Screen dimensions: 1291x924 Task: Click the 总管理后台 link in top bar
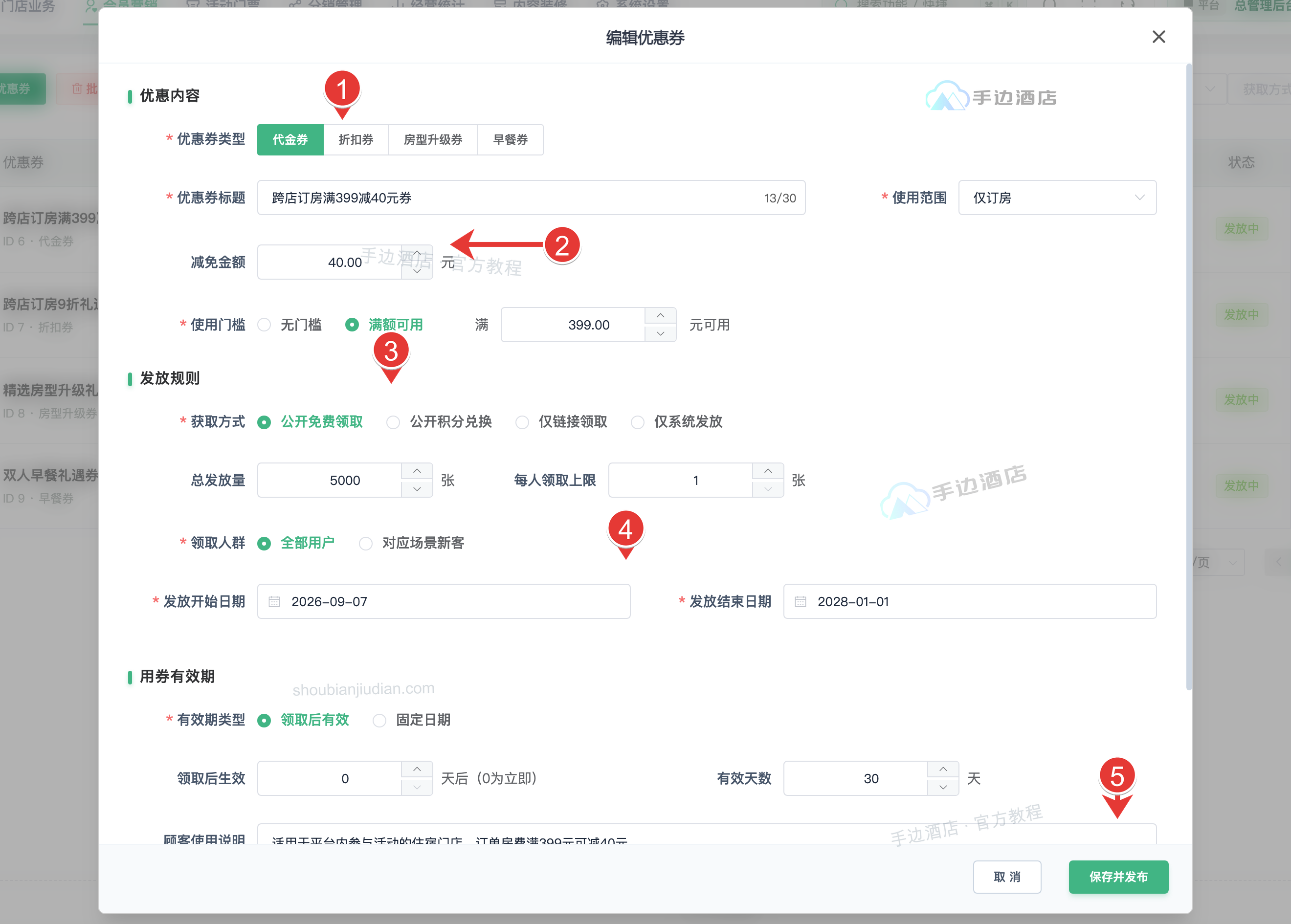coord(1263,6)
